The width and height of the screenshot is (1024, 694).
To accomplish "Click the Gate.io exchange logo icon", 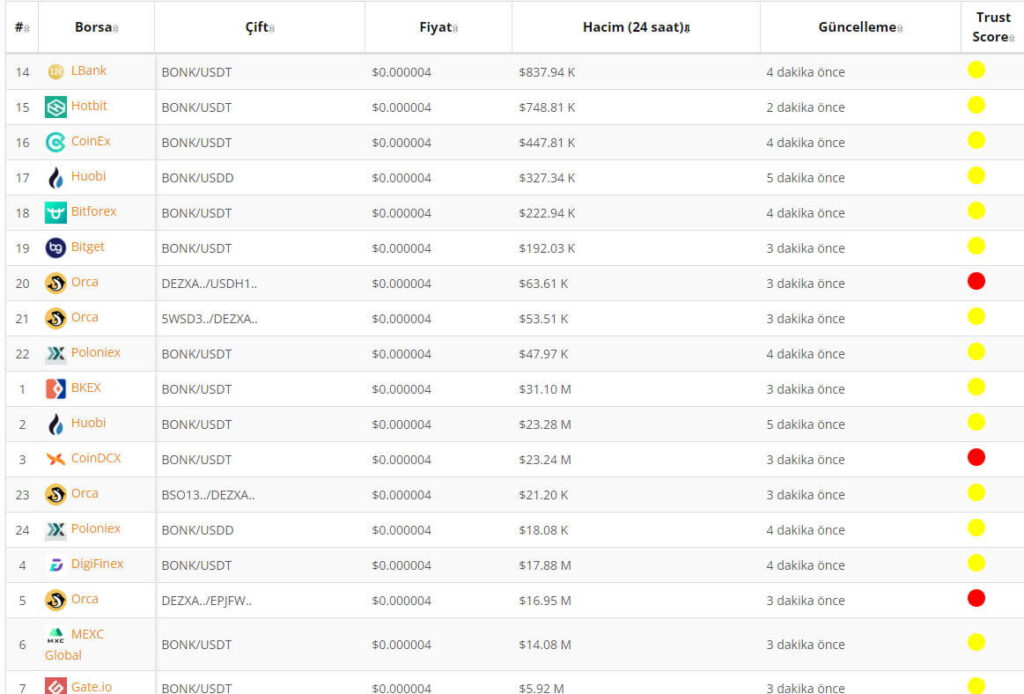I will pos(56,686).
